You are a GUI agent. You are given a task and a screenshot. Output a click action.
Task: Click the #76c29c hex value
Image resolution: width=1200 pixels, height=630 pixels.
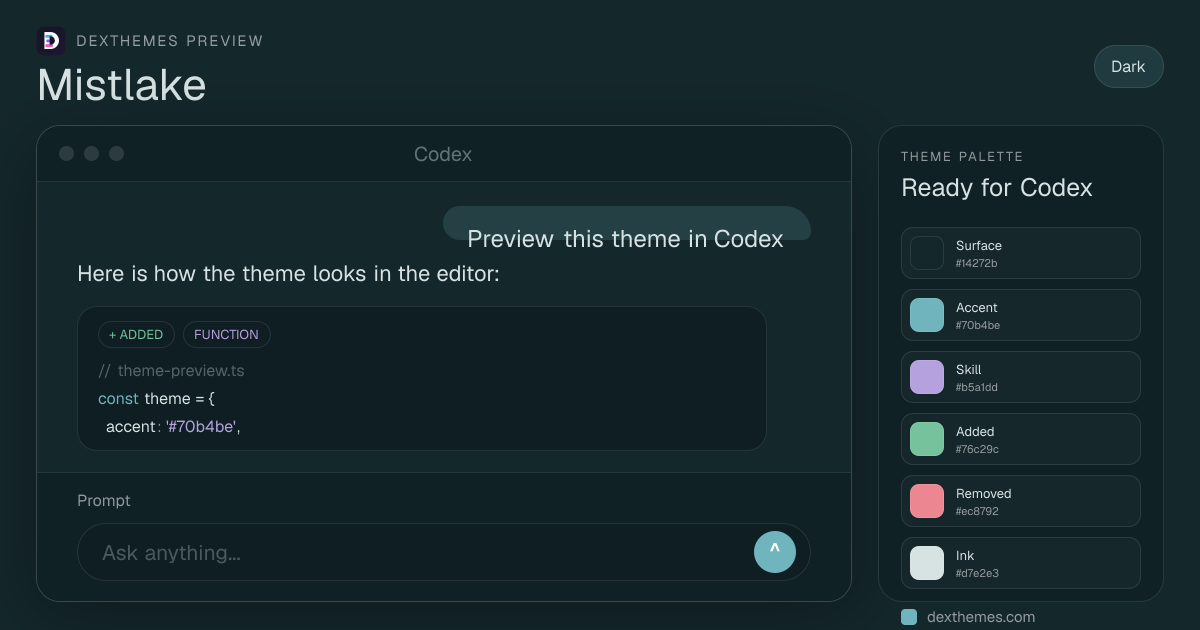point(977,449)
